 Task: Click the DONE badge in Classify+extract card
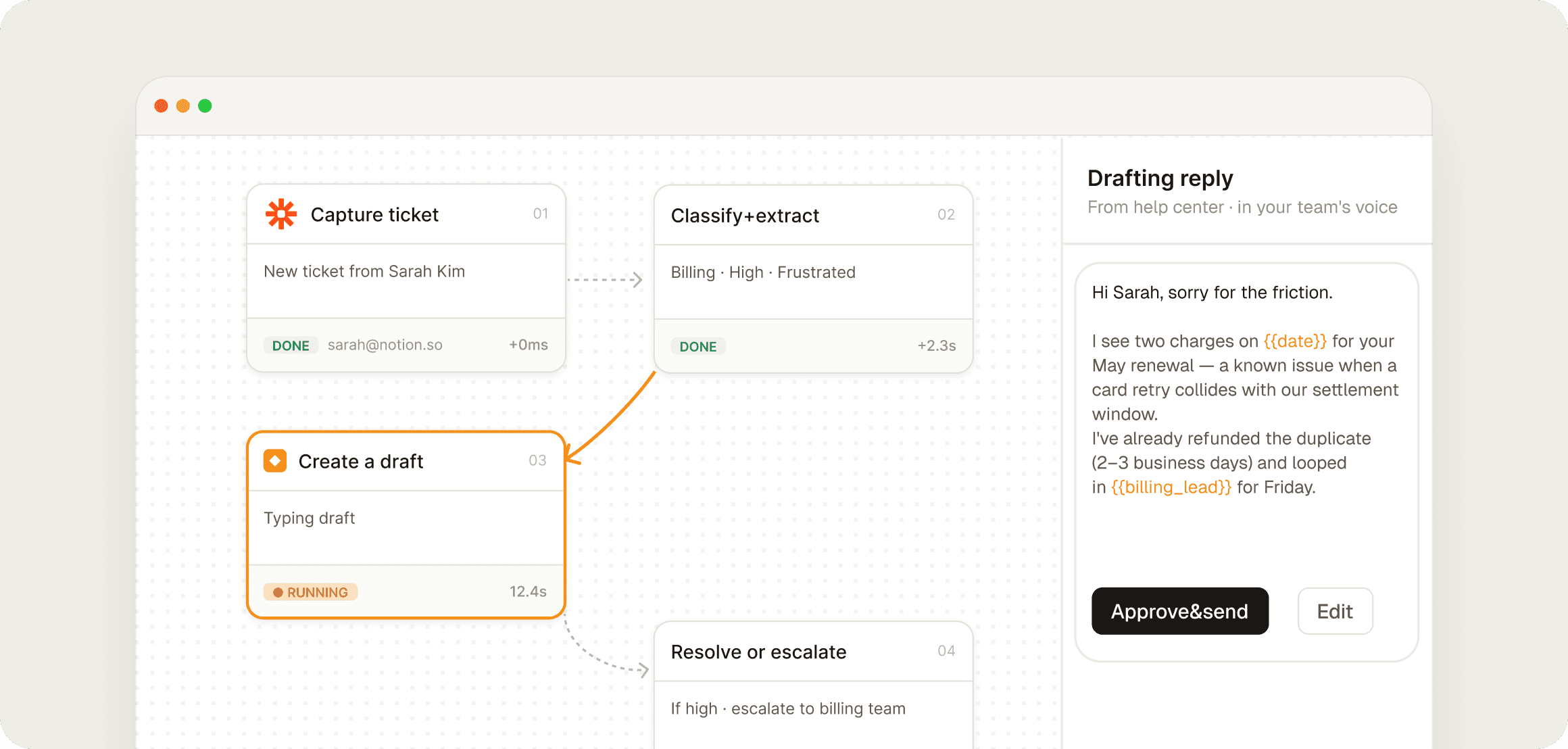tap(698, 347)
